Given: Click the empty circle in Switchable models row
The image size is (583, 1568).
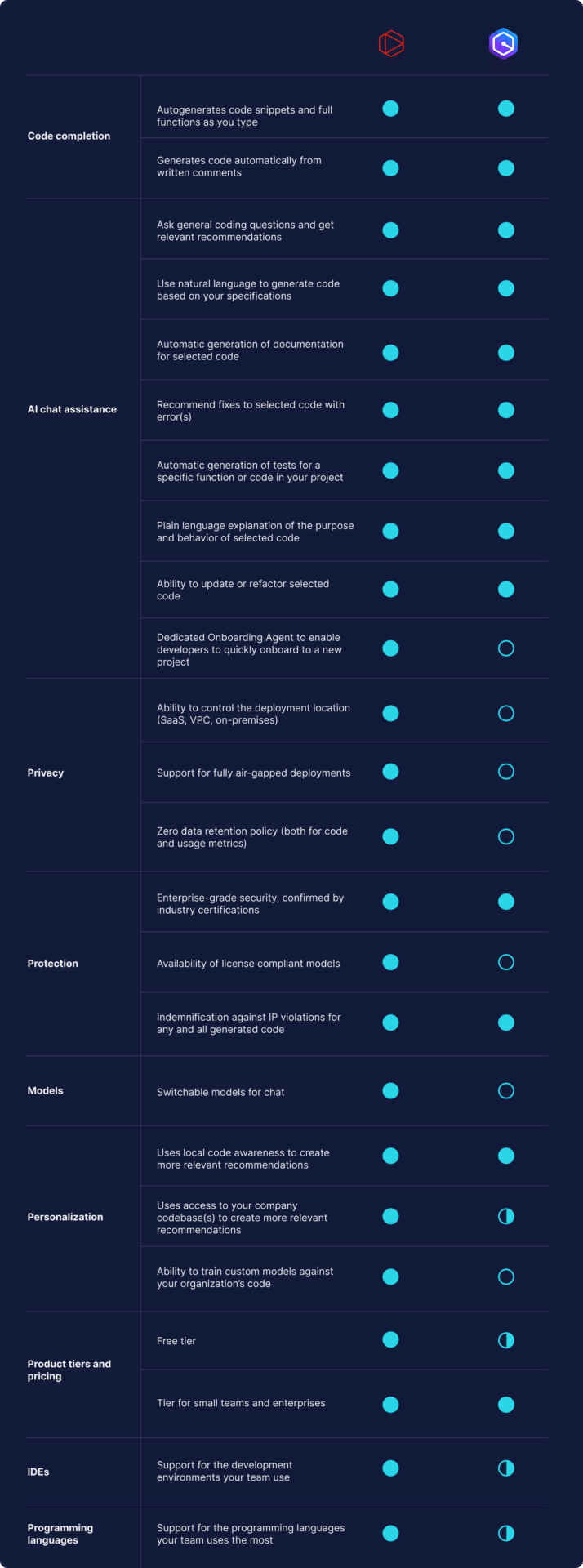Looking at the screenshot, I should 506,1091.
